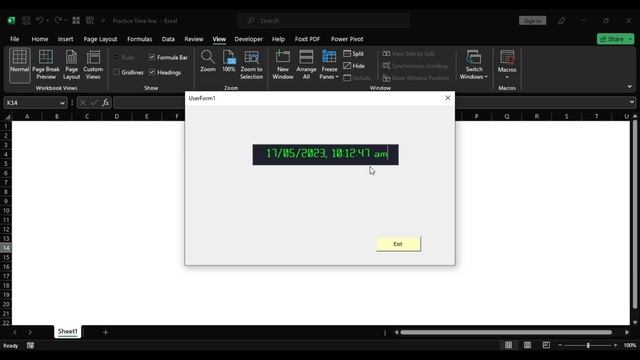This screenshot has width=640, height=360.
Task: Expand the formula bar chevron
Action: [631, 102]
